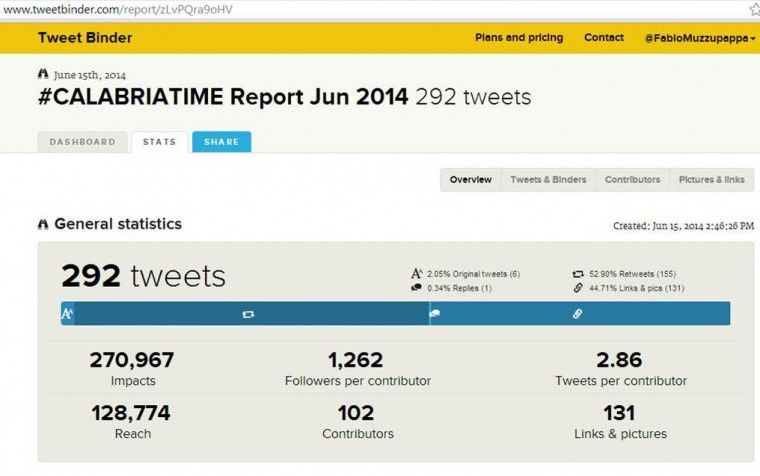This screenshot has height=476, width=760.
Task: Click the 128,774 Reach value
Action: [x=131, y=413]
